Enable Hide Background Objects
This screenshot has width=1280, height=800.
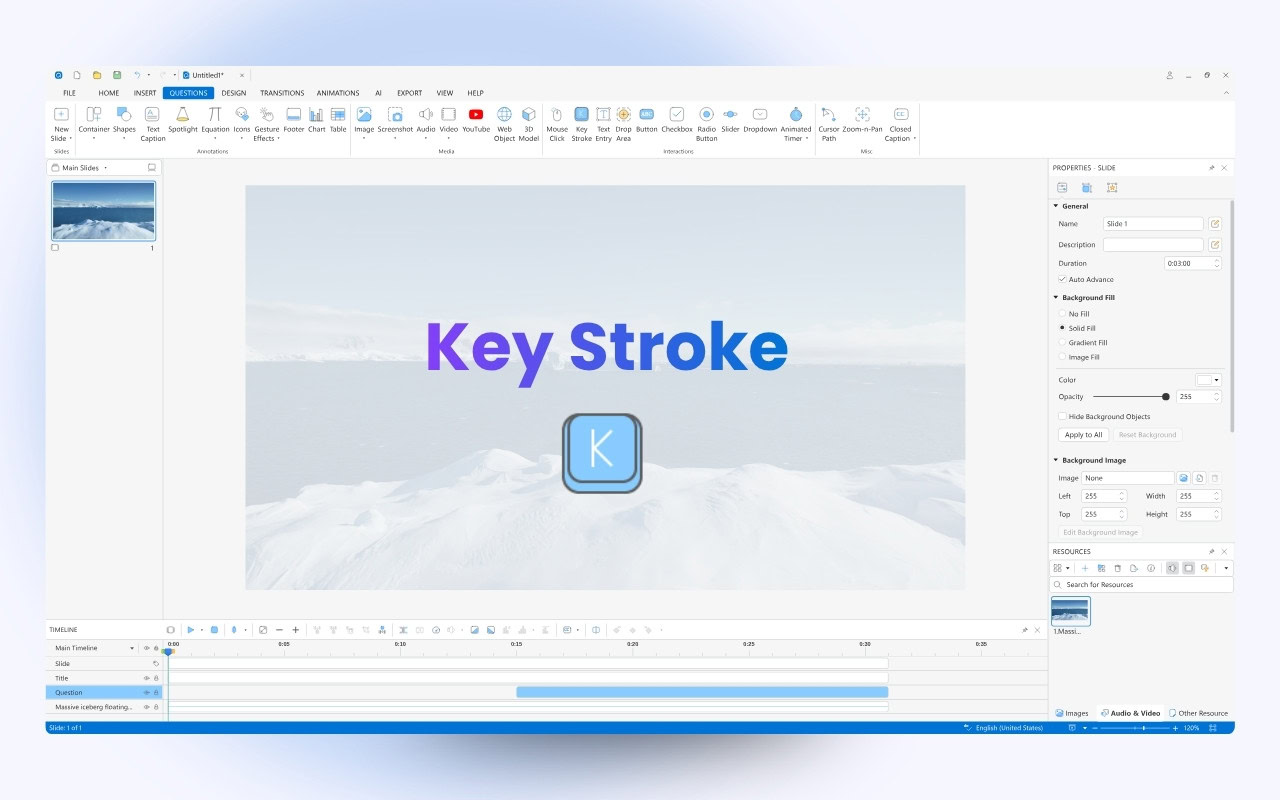point(1062,416)
